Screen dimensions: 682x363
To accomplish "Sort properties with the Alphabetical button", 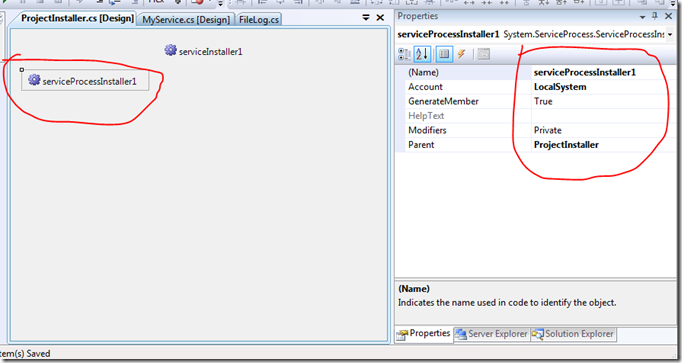I will 422,54.
